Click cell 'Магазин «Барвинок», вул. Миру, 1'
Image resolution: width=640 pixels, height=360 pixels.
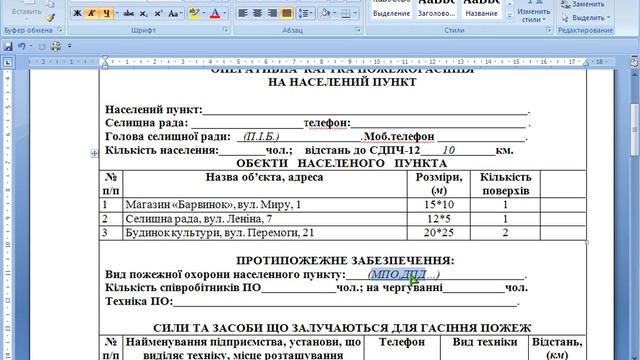coord(265,204)
